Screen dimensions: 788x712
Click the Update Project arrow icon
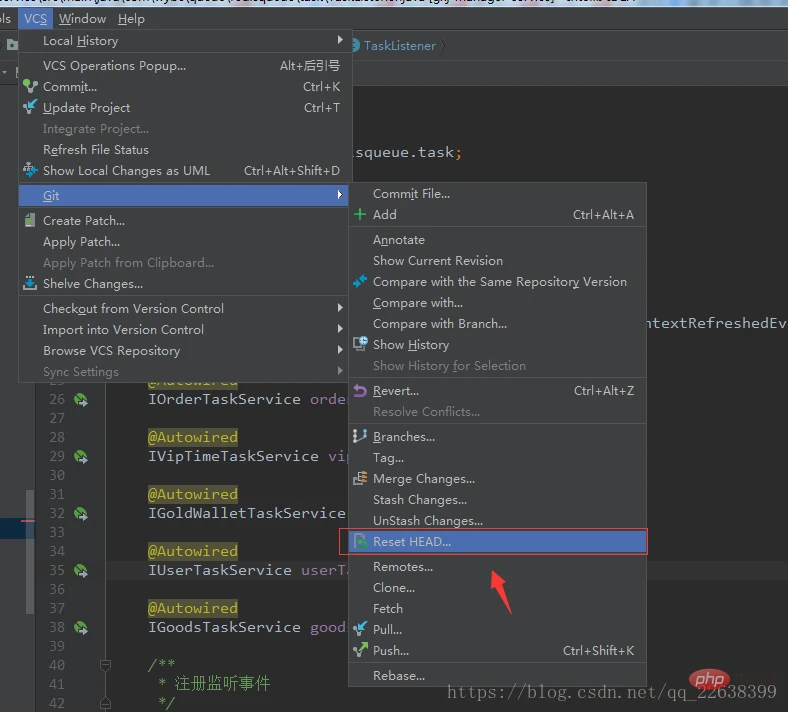30,108
